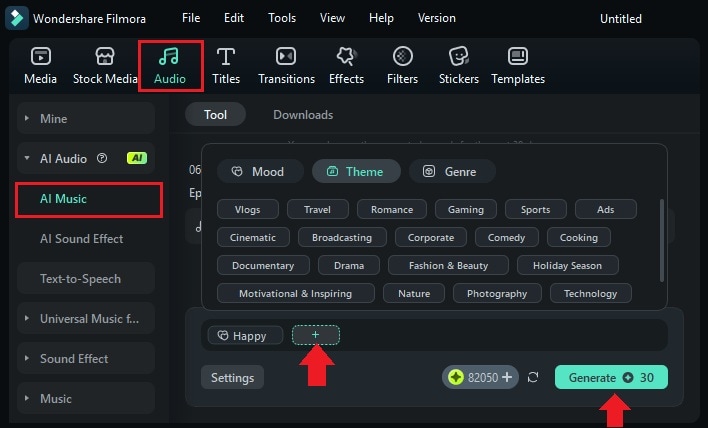708x428 pixels.
Task: Choose the Drama theme tag
Action: tap(349, 265)
